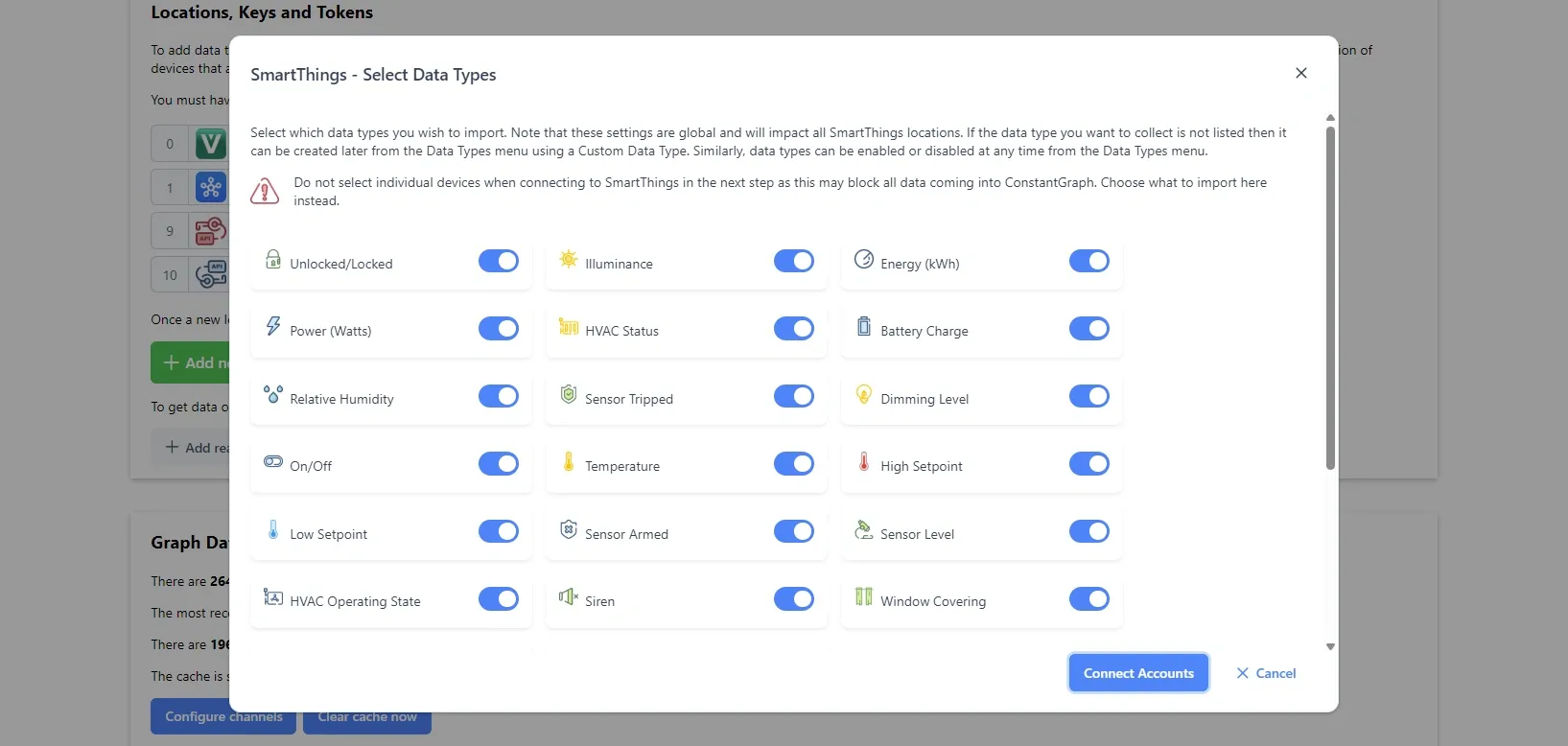Disable the Sensor Tripped toggle
Viewport: 1568px width, 746px height.
tap(794, 396)
